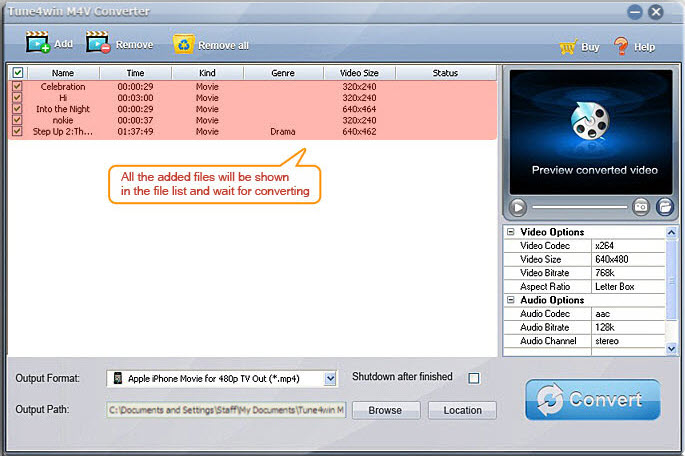Change the Audio Bitrate value 128k
The image size is (685, 456).
click(x=628, y=327)
